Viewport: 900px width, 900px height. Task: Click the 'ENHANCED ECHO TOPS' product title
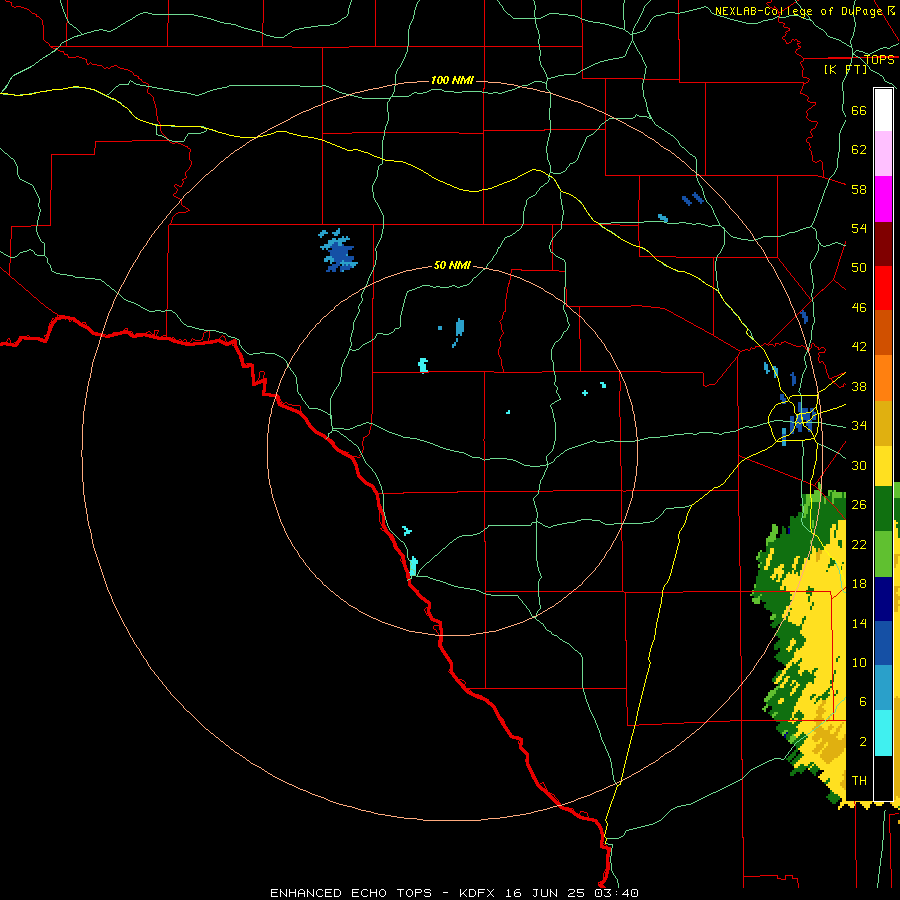(x=351, y=893)
